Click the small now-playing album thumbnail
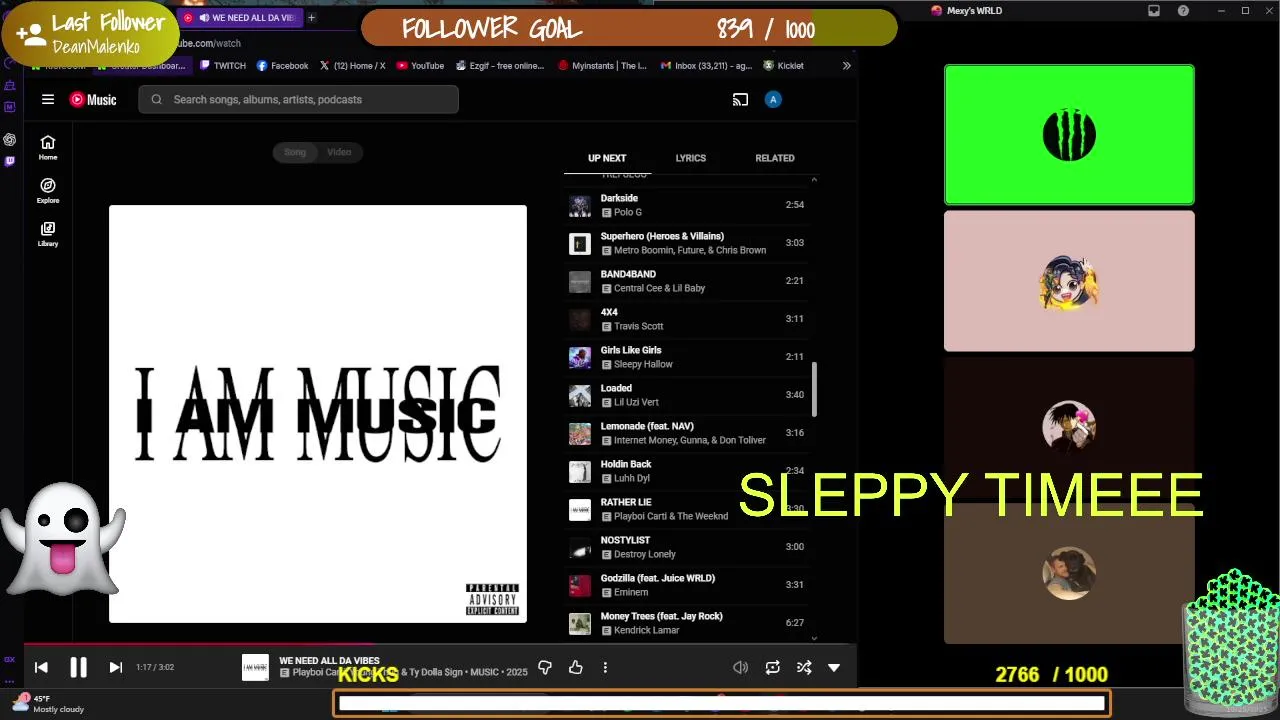Screen dimensions: 1280x720 255,667
